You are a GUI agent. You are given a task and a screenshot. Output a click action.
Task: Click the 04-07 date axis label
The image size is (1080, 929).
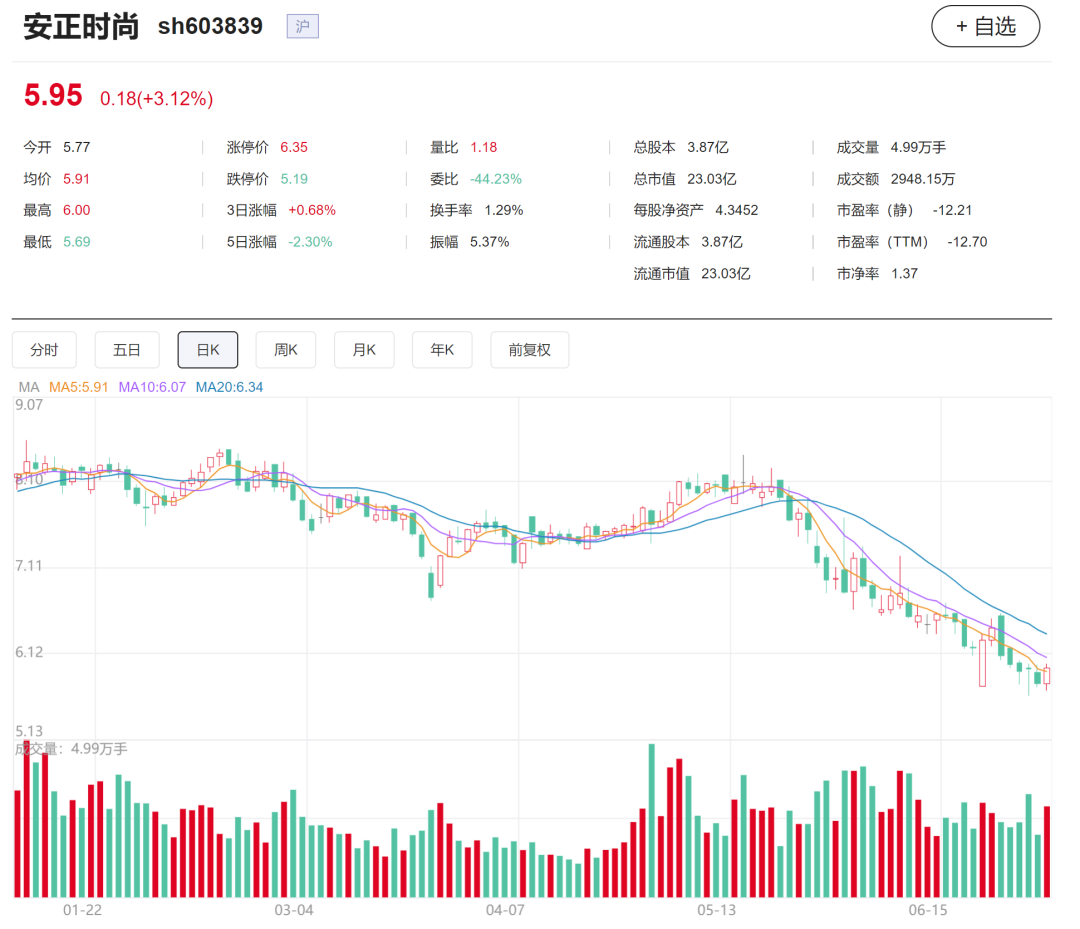[506, 910]
